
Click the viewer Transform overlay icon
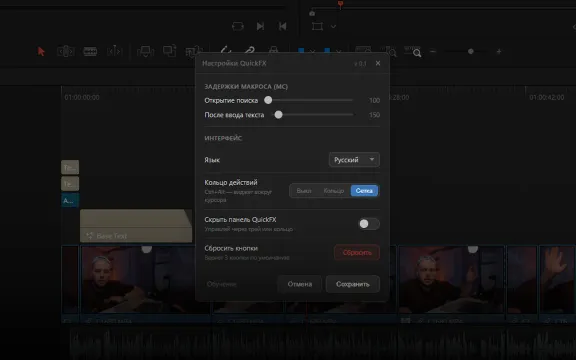(317, 26)
